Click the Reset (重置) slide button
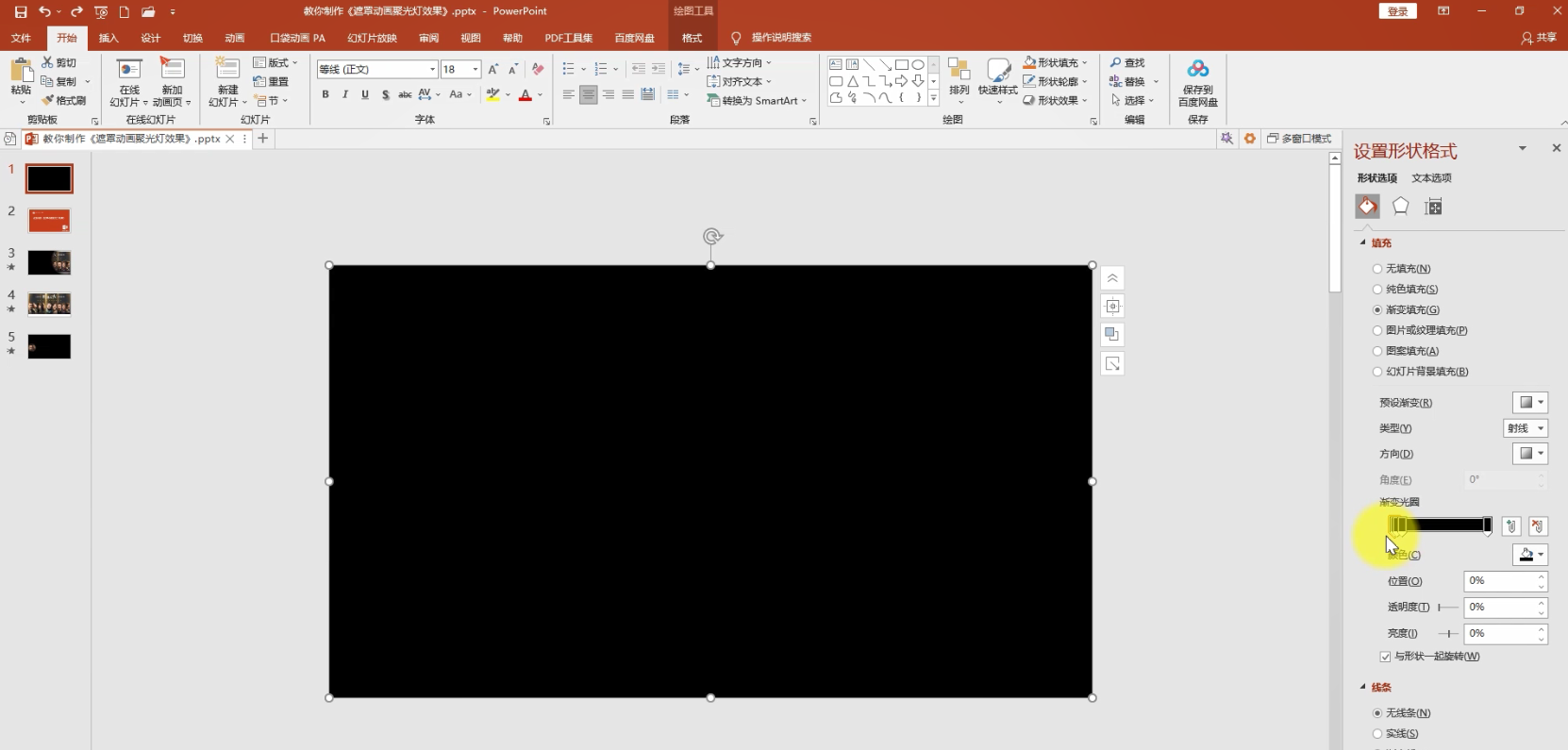Screen dimensions: 1568x750 (272, 82)
